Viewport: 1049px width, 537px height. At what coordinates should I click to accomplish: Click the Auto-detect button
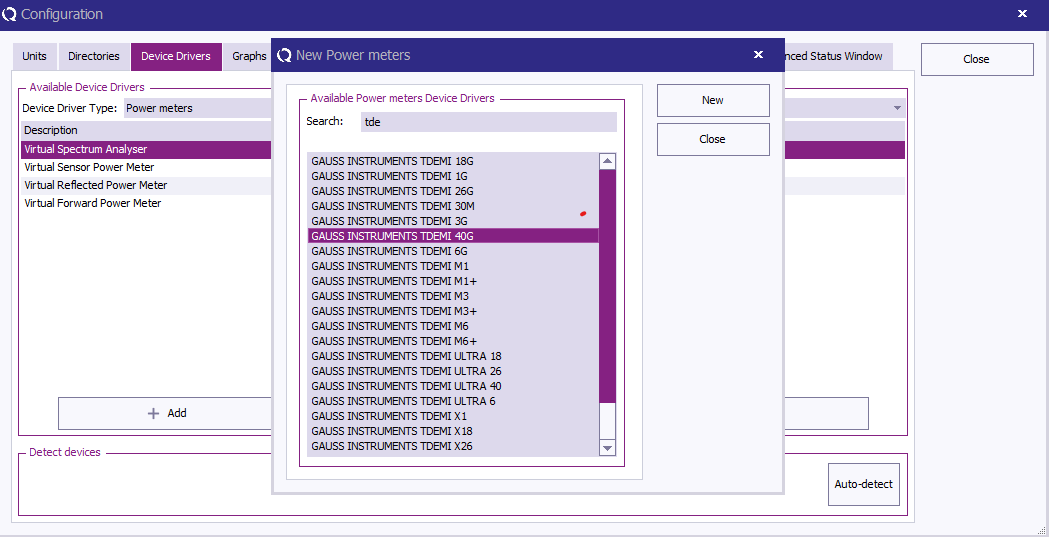(863, 484)
